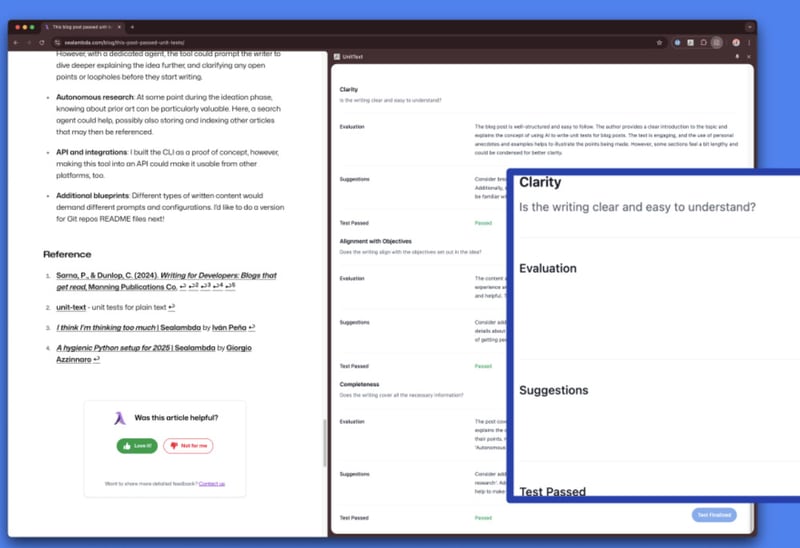Open a new browser tab
800x548 pixels.
click(x=132, y=27)
